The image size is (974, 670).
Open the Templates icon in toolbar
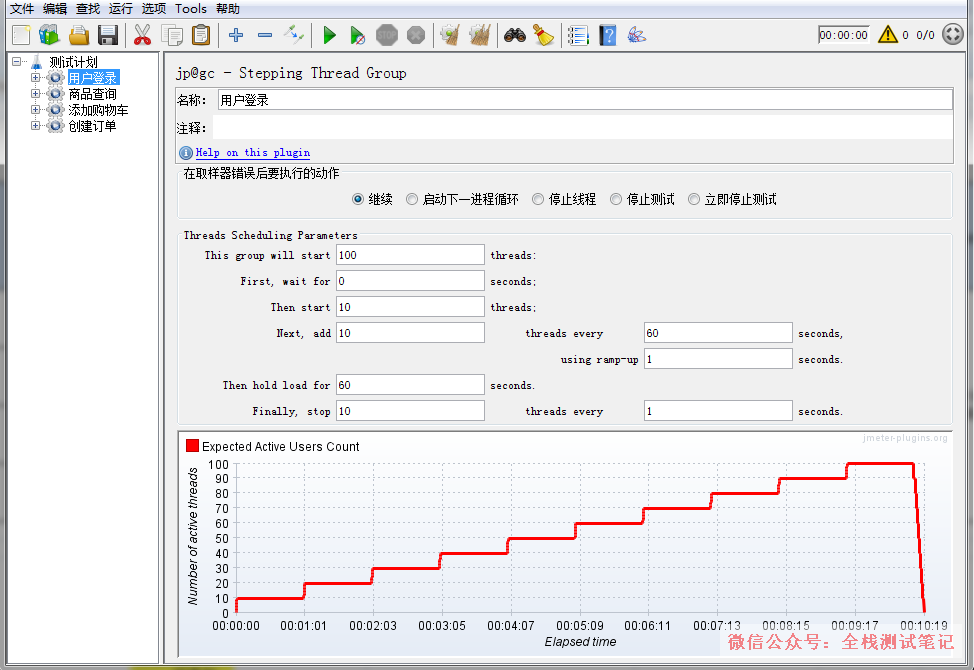tap(50, 35)
